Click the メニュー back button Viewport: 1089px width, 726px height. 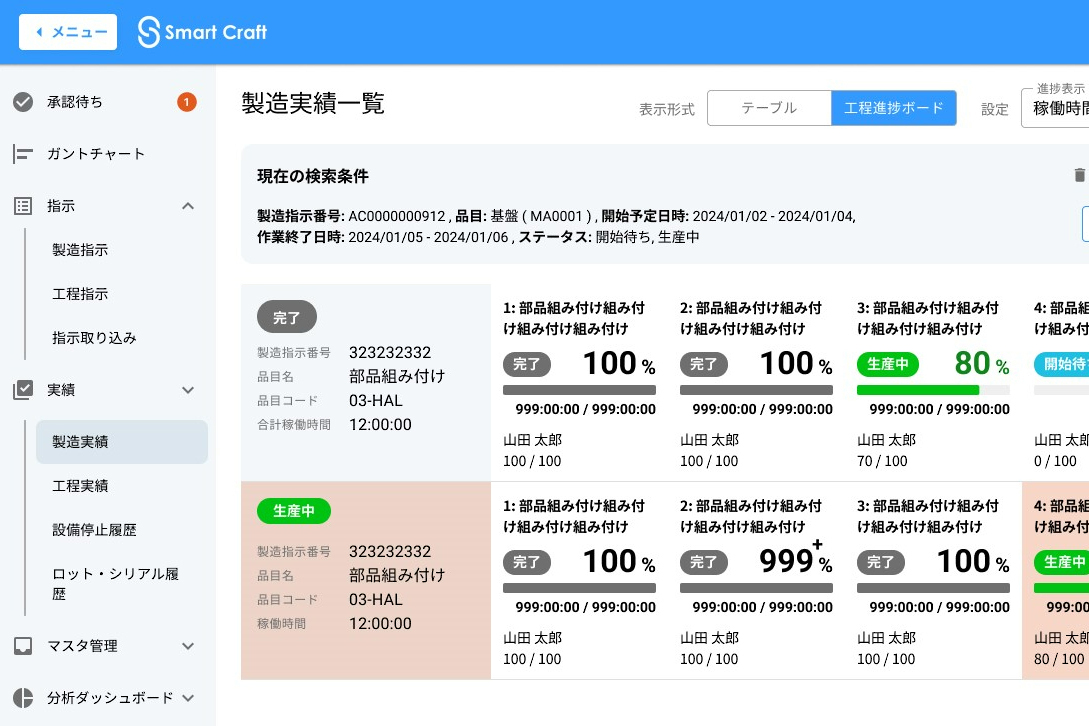pos(68,32)
